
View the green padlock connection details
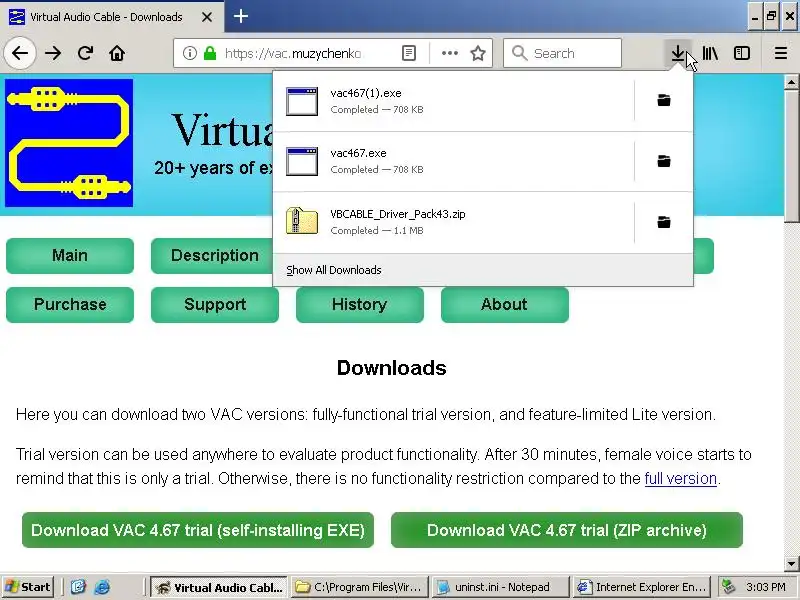[210, 53]
